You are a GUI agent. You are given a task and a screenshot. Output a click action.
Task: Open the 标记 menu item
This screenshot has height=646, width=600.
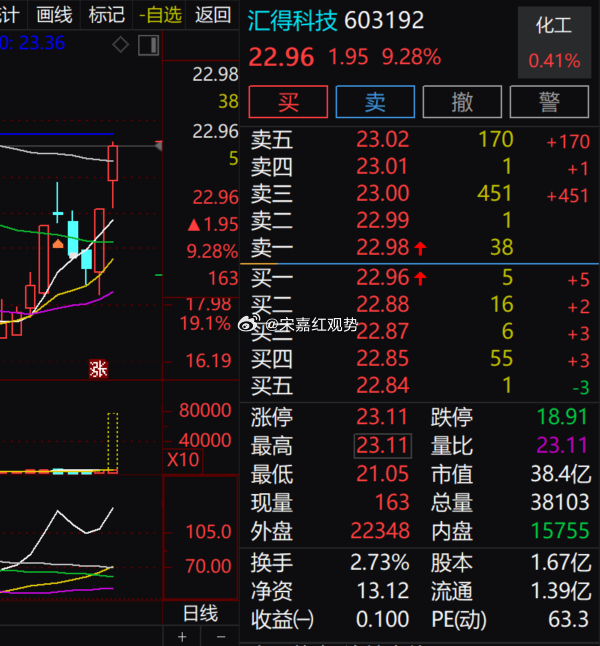pos(107,15)
